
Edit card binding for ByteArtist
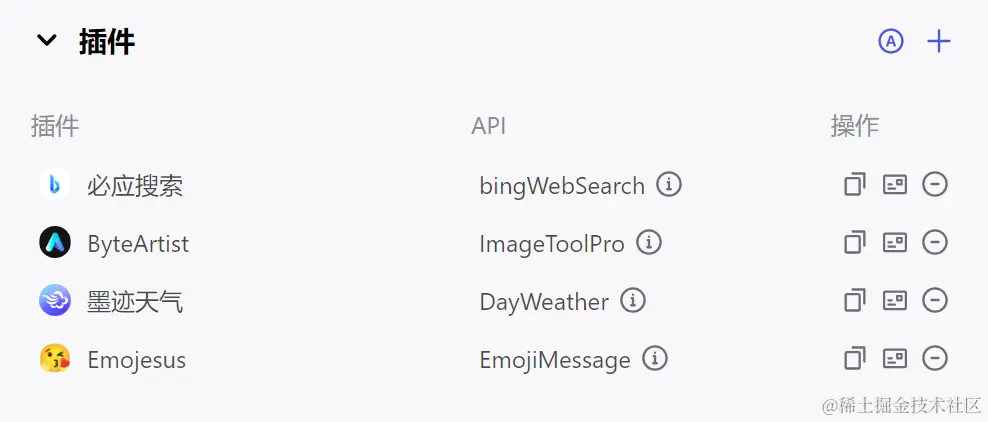pos(894,243)
